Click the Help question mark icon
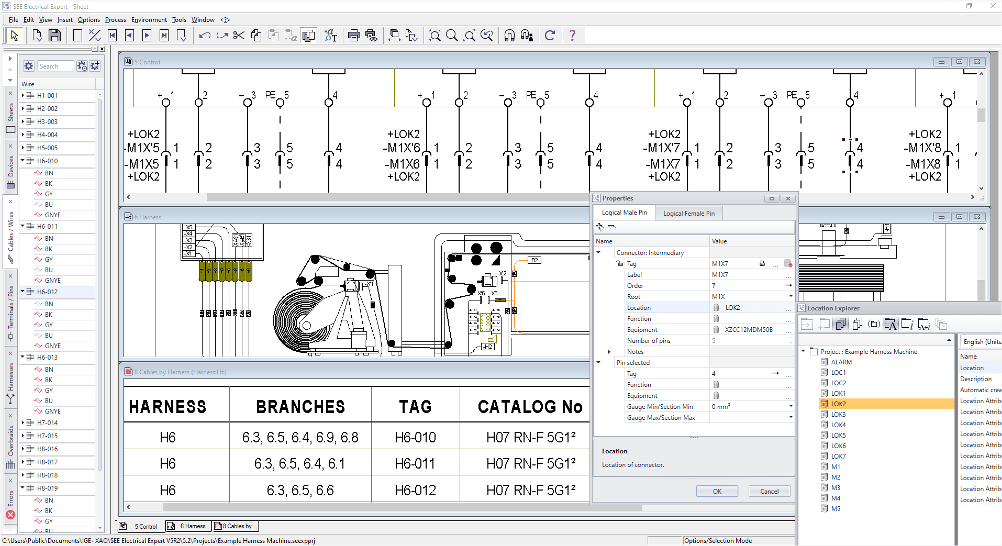Screen dimensions: 1002x546 [572, 35]
